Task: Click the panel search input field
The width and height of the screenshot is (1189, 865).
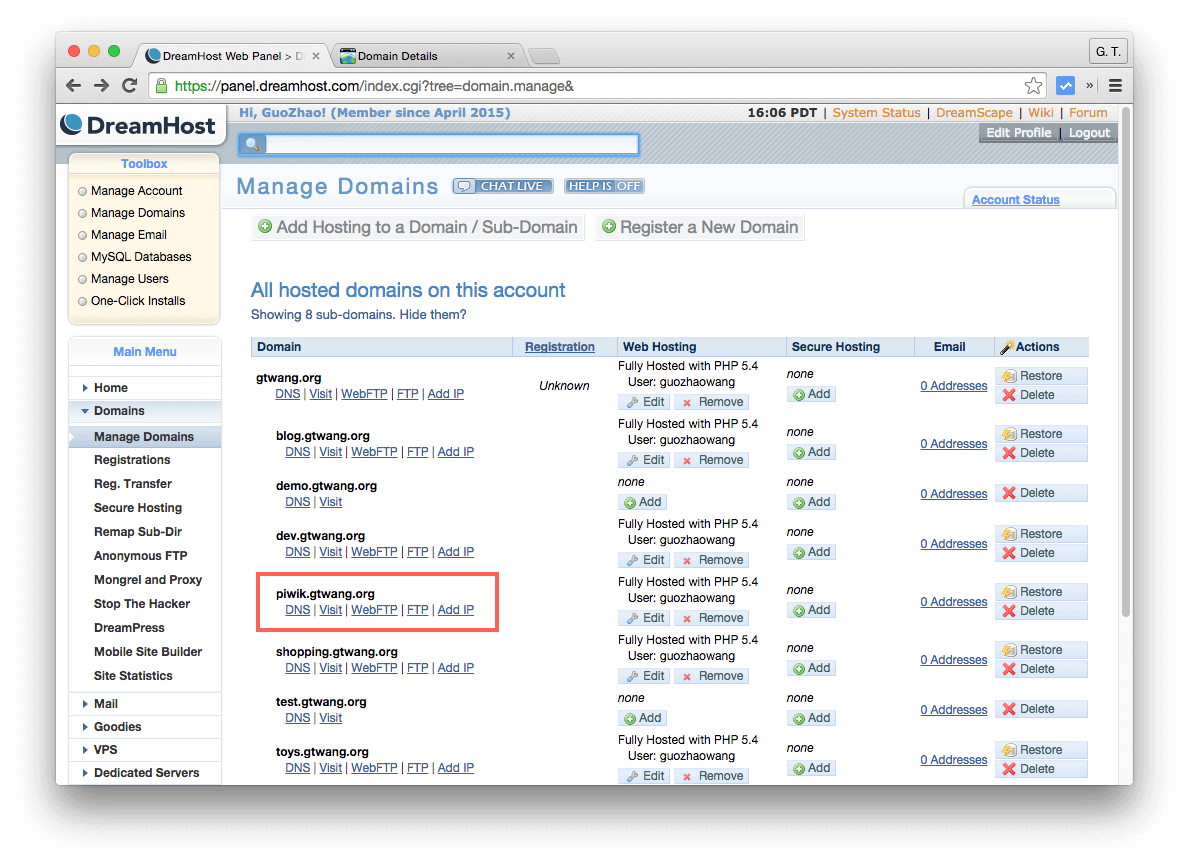Action: tap(451, 146)
